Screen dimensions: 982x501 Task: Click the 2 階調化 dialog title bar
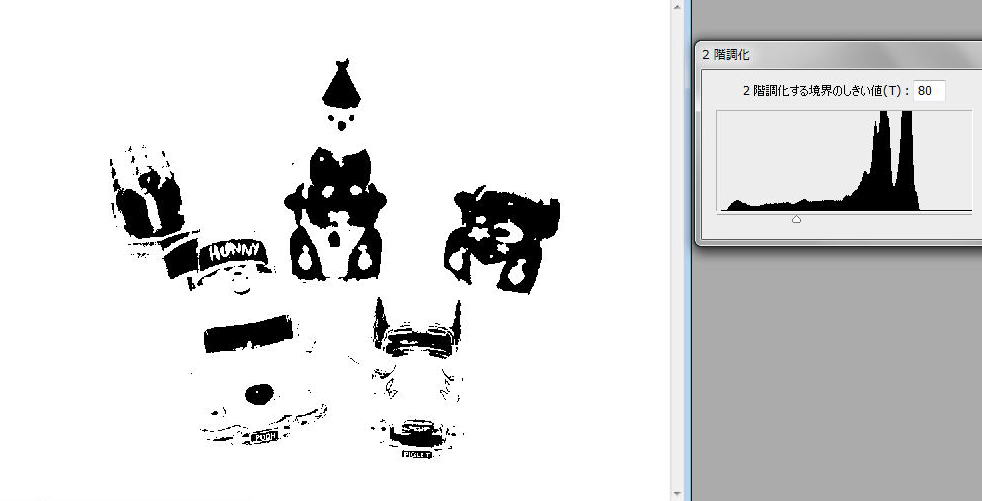(x=839, y=54)
